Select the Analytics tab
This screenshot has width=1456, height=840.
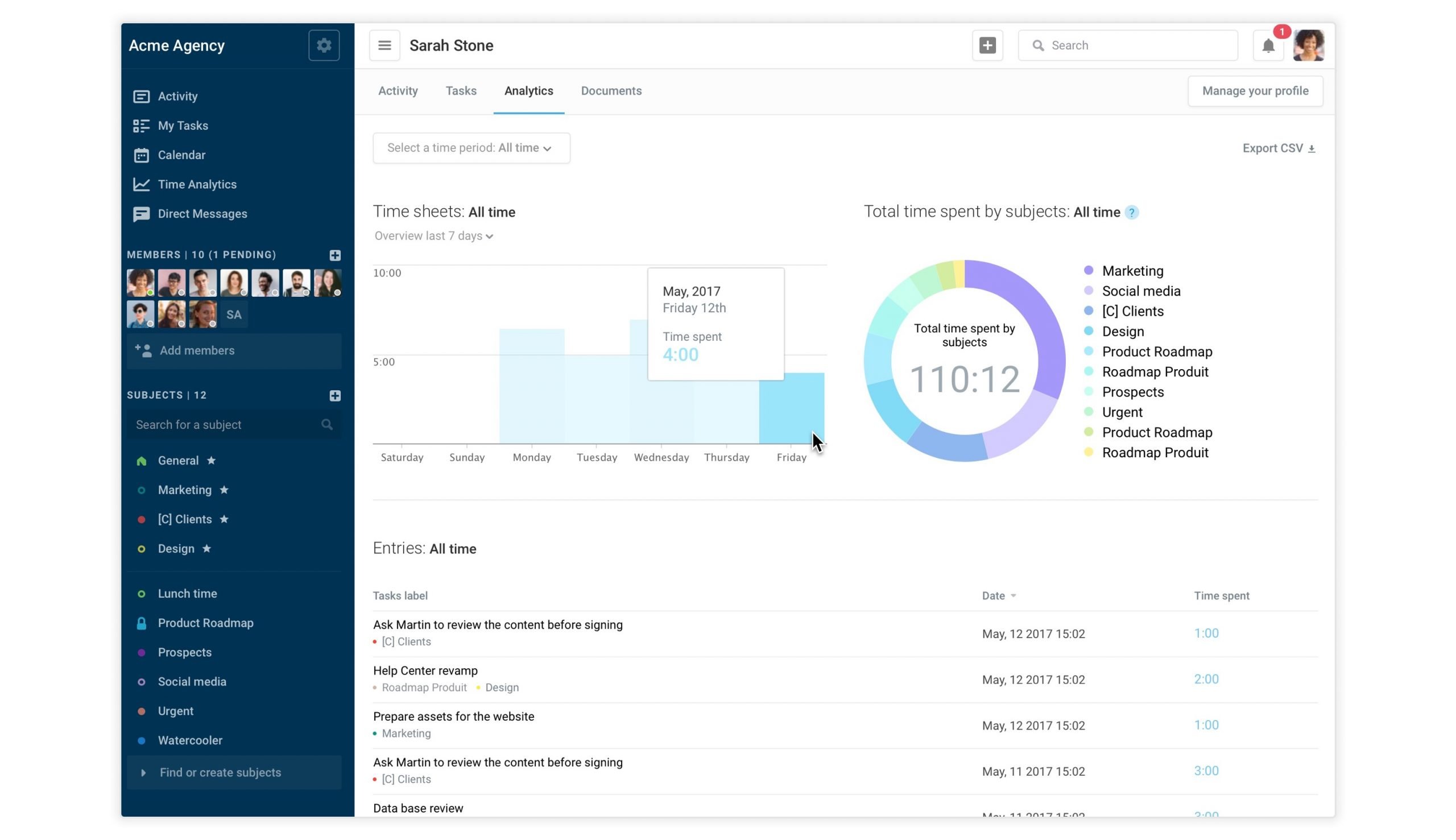coord(528,91)
